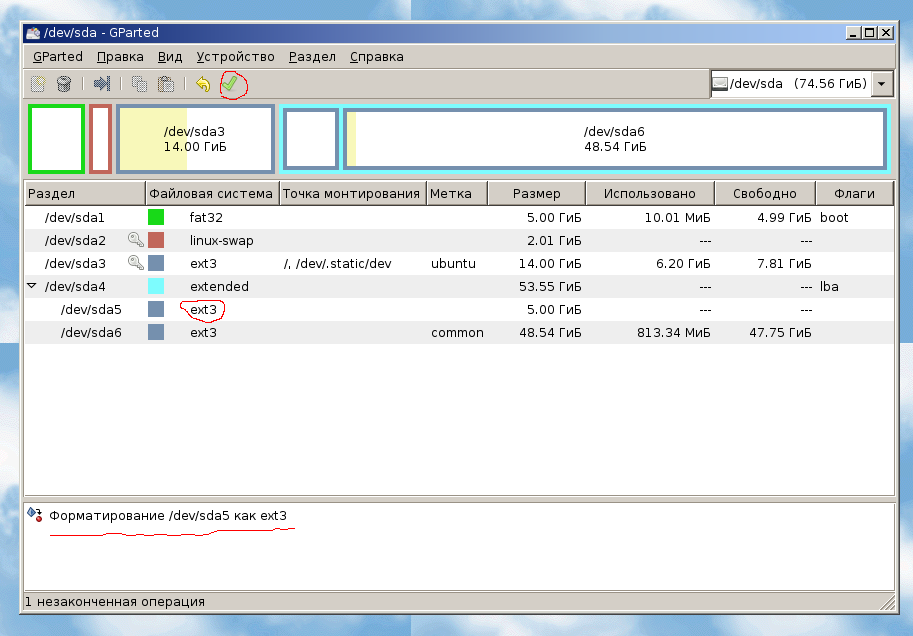Undo last operation with yellow arrow
The height and width of the screenshot is (636, 913).
click(x=203, y=84)
